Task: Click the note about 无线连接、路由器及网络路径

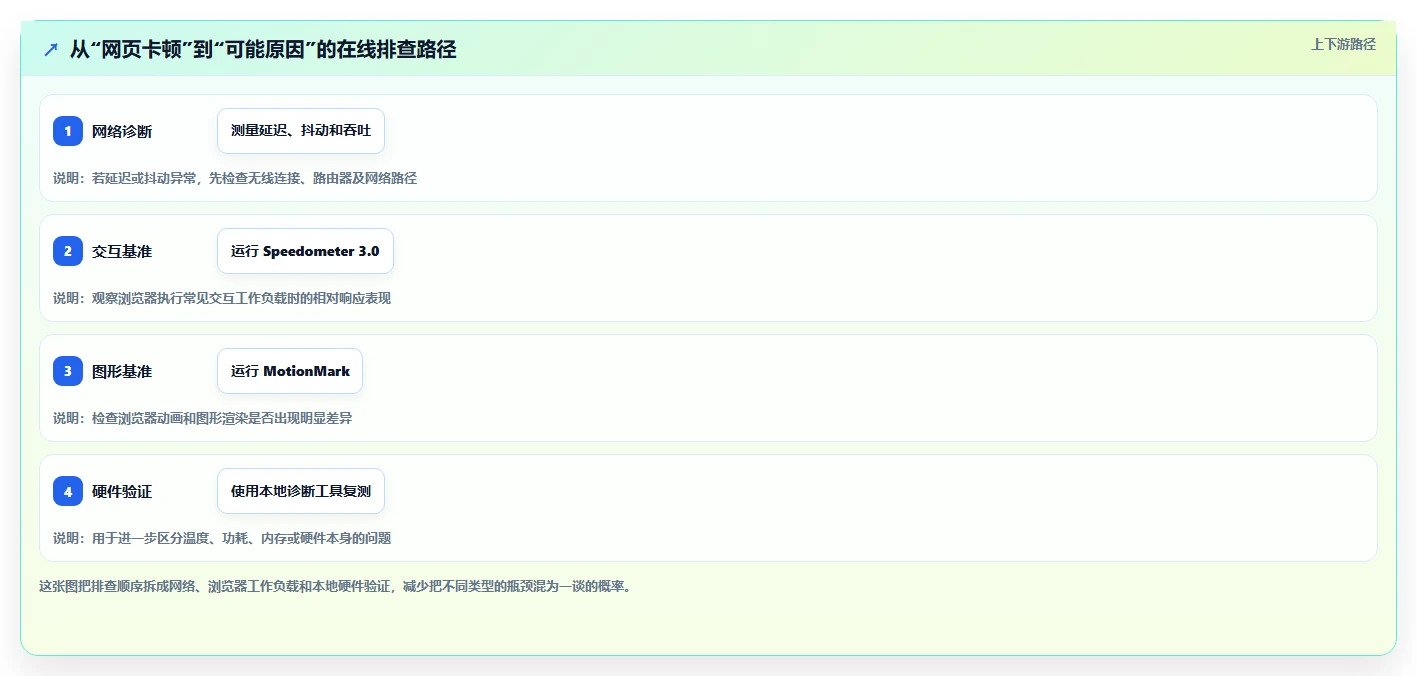Action: [235, 178]
